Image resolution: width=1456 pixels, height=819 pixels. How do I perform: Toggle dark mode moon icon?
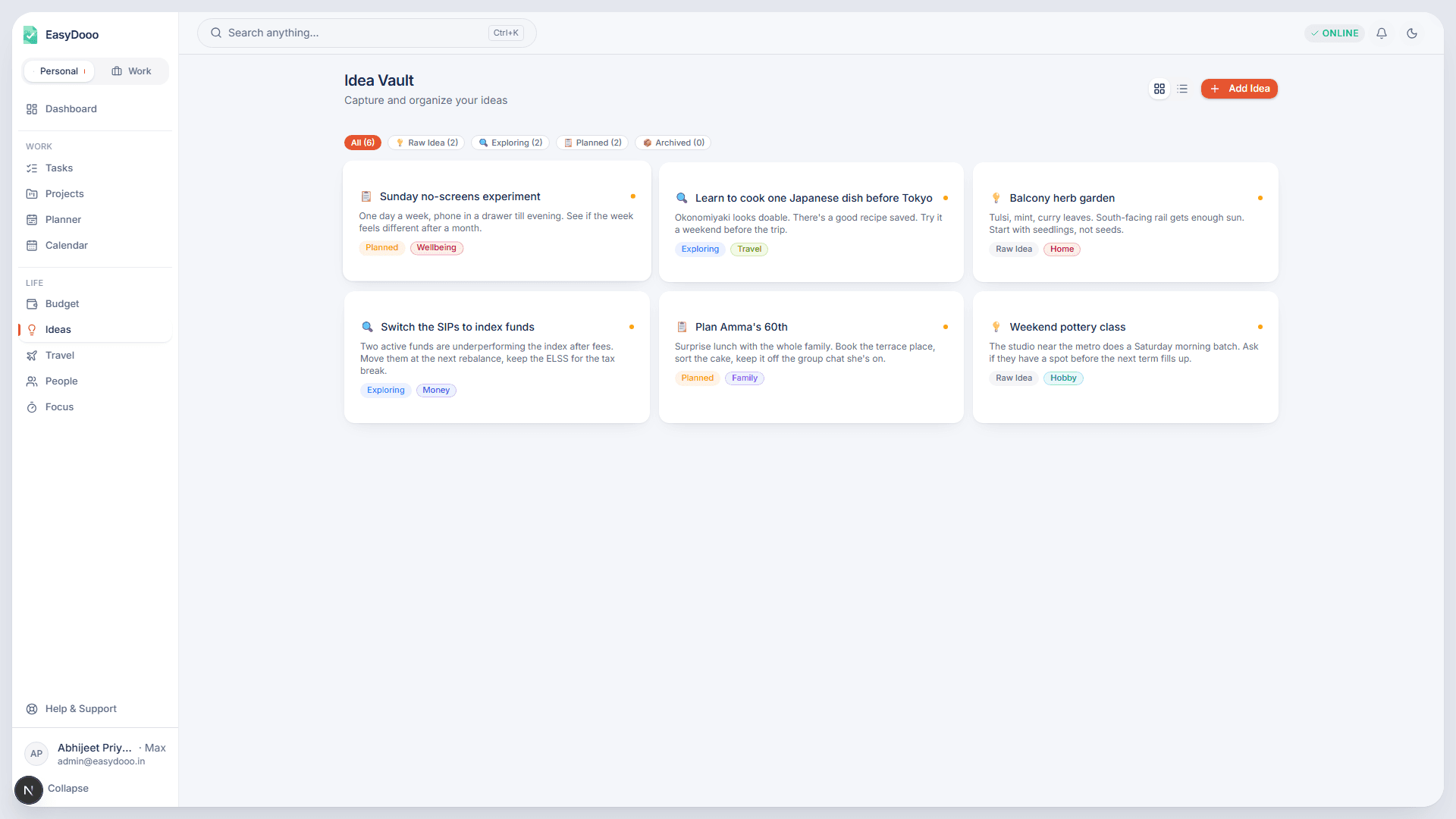[1412, 33]
